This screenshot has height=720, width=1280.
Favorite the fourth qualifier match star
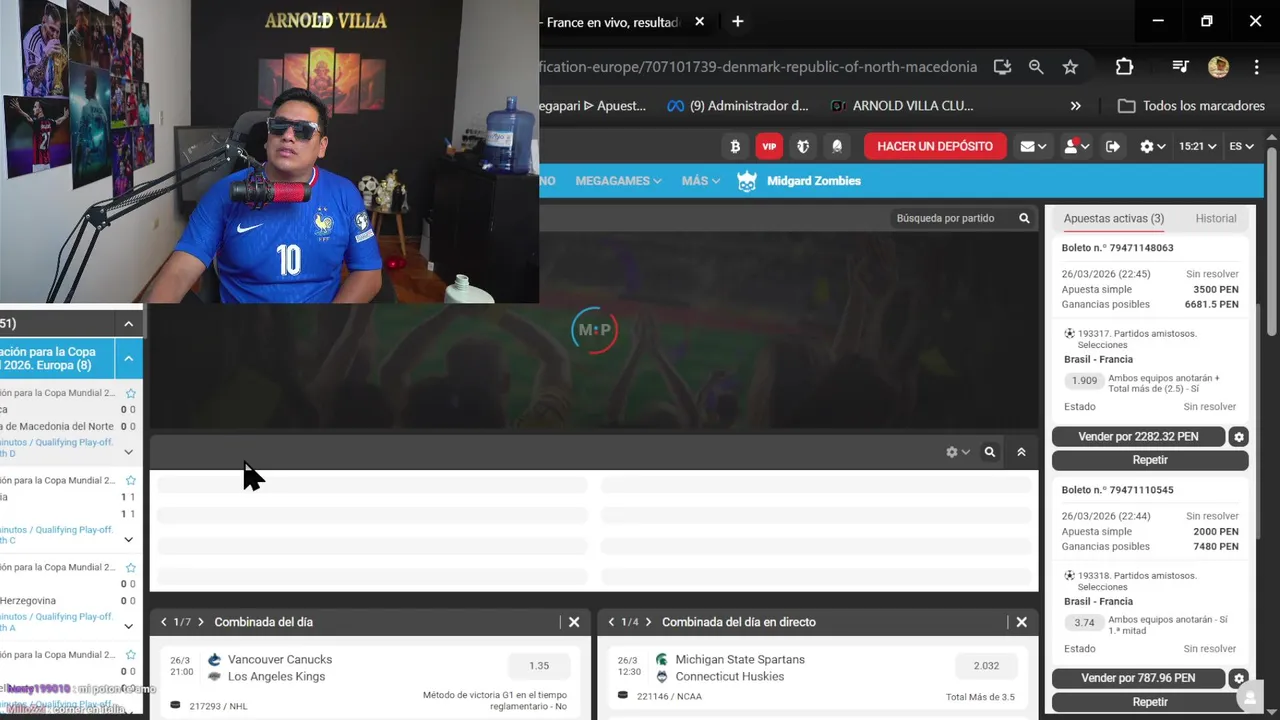tap(130, 654)
